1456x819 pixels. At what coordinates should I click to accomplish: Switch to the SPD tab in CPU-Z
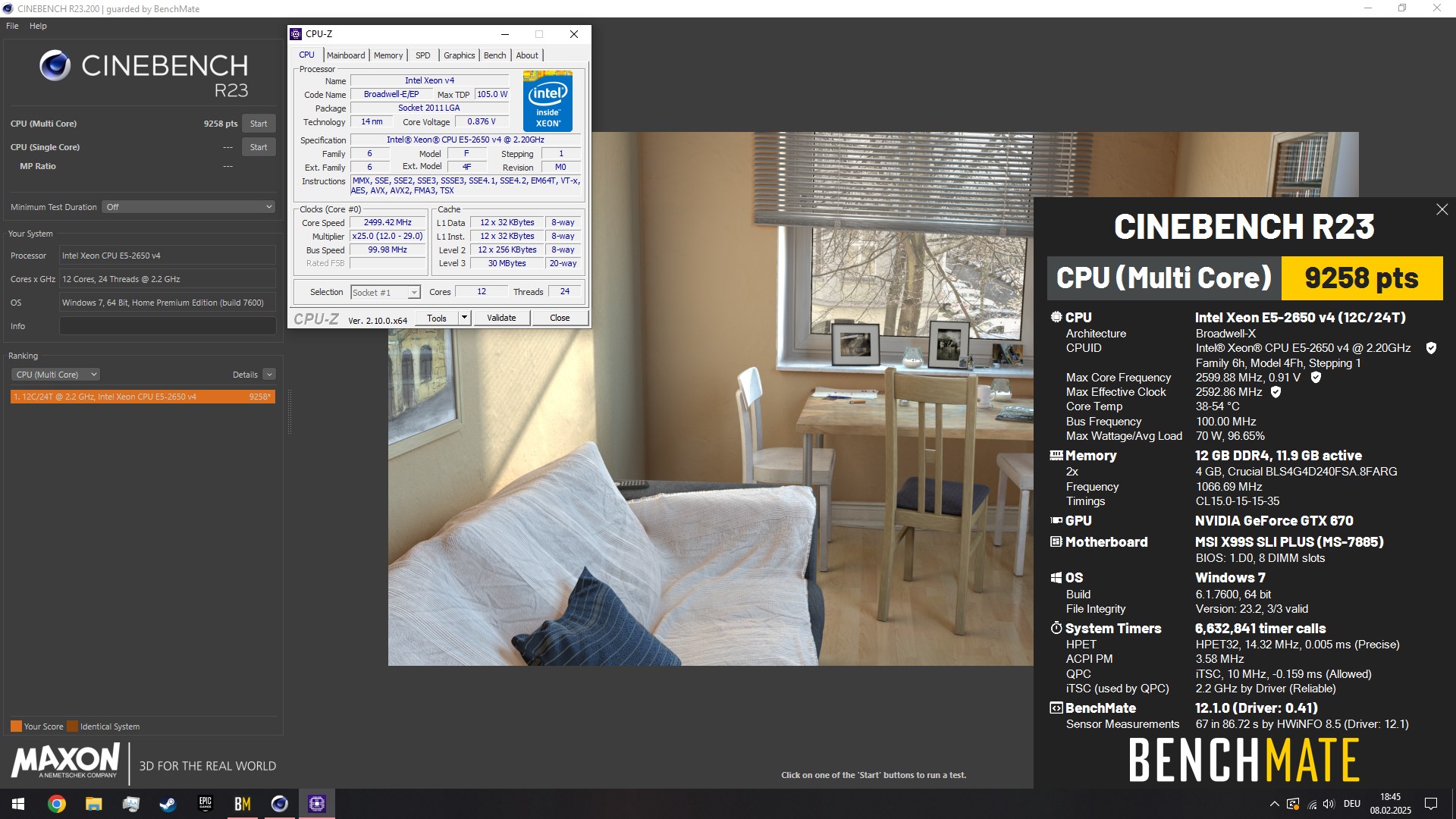423,55
